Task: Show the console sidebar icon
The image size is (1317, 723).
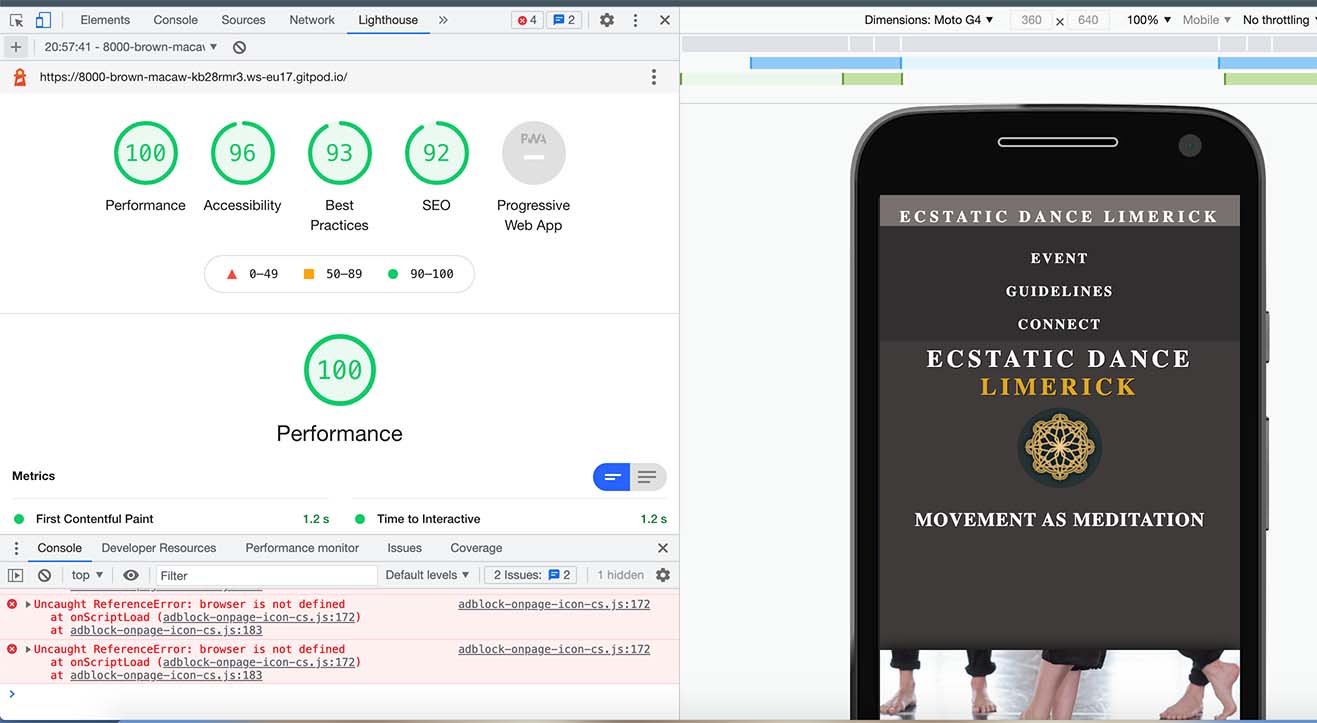Action: tap(15, 575)
